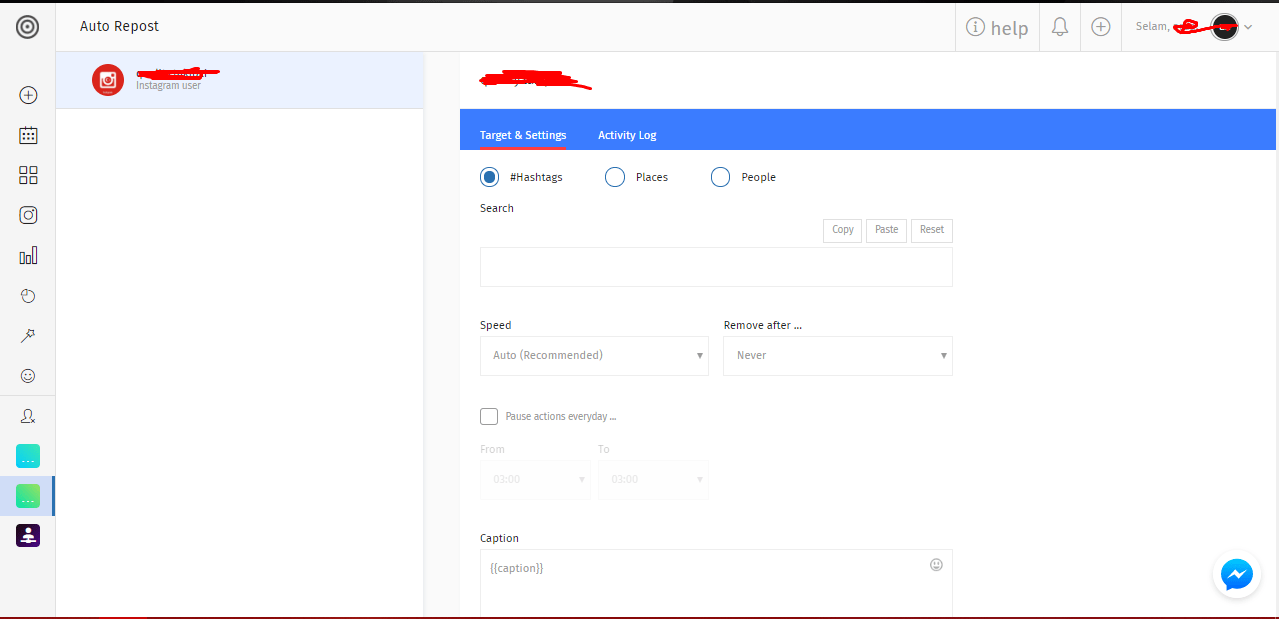Click inside the Search input field
1279x619 pixels.
716,267
